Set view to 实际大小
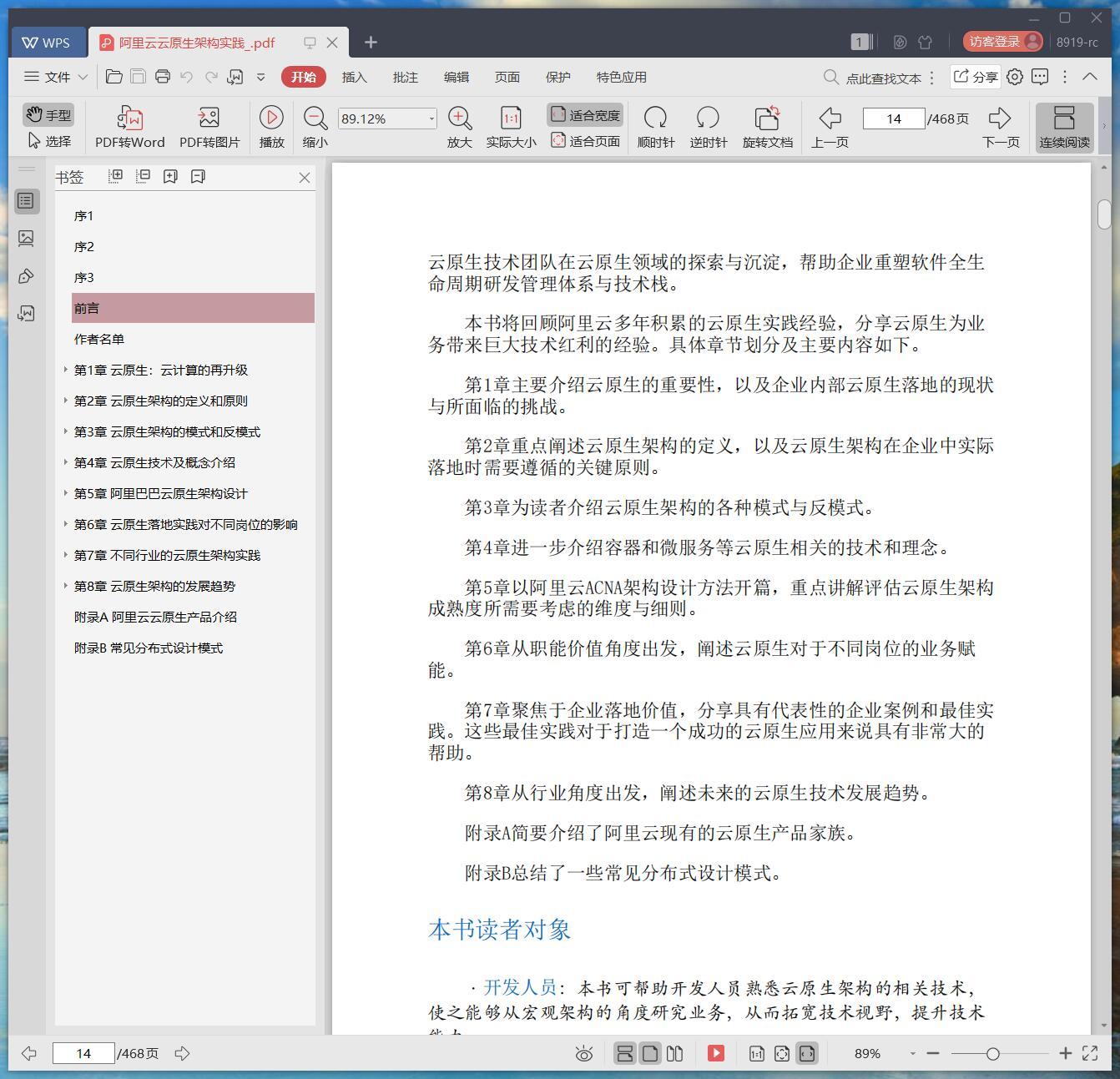 [x=511, y=127]
